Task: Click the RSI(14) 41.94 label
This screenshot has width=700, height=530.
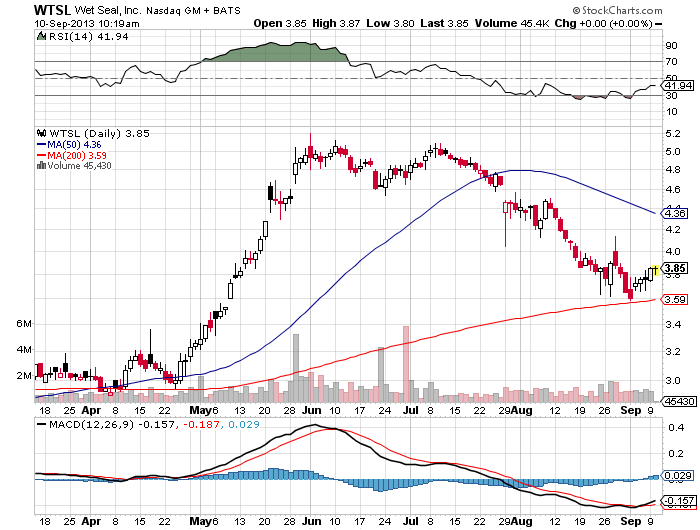Action: point(88,37)
